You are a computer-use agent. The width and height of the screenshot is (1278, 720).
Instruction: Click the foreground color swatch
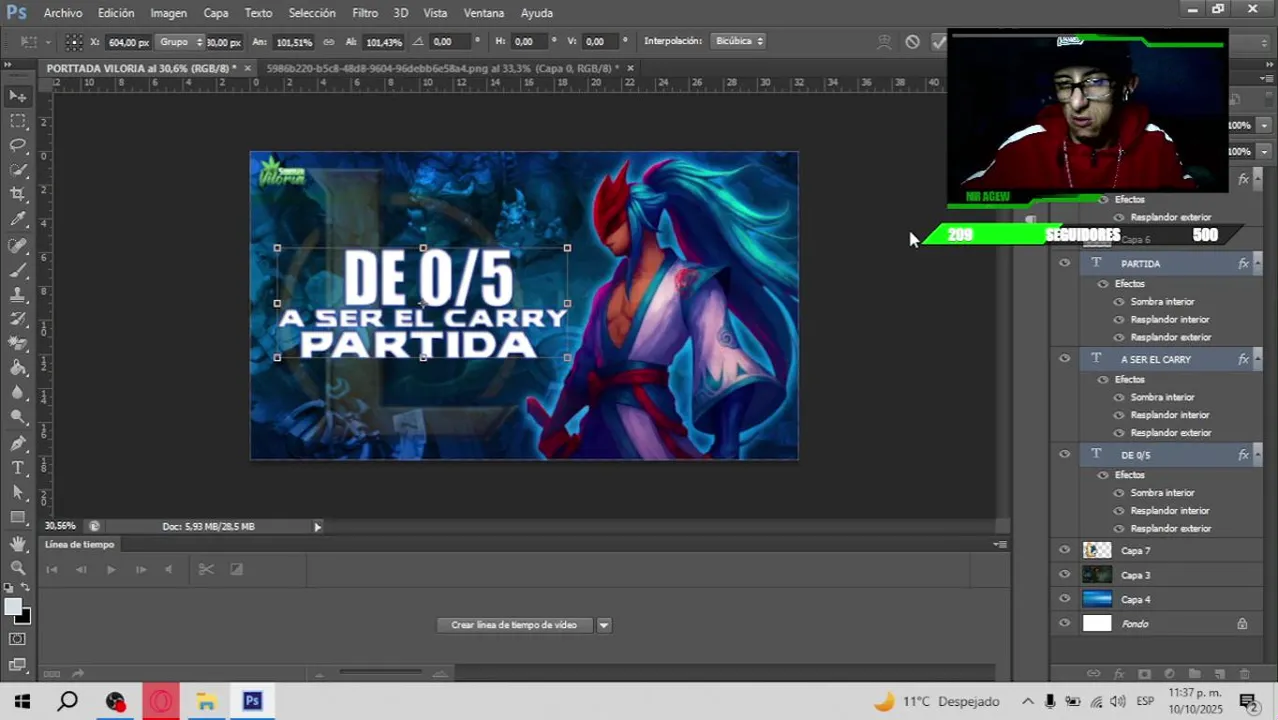[13, 607]
